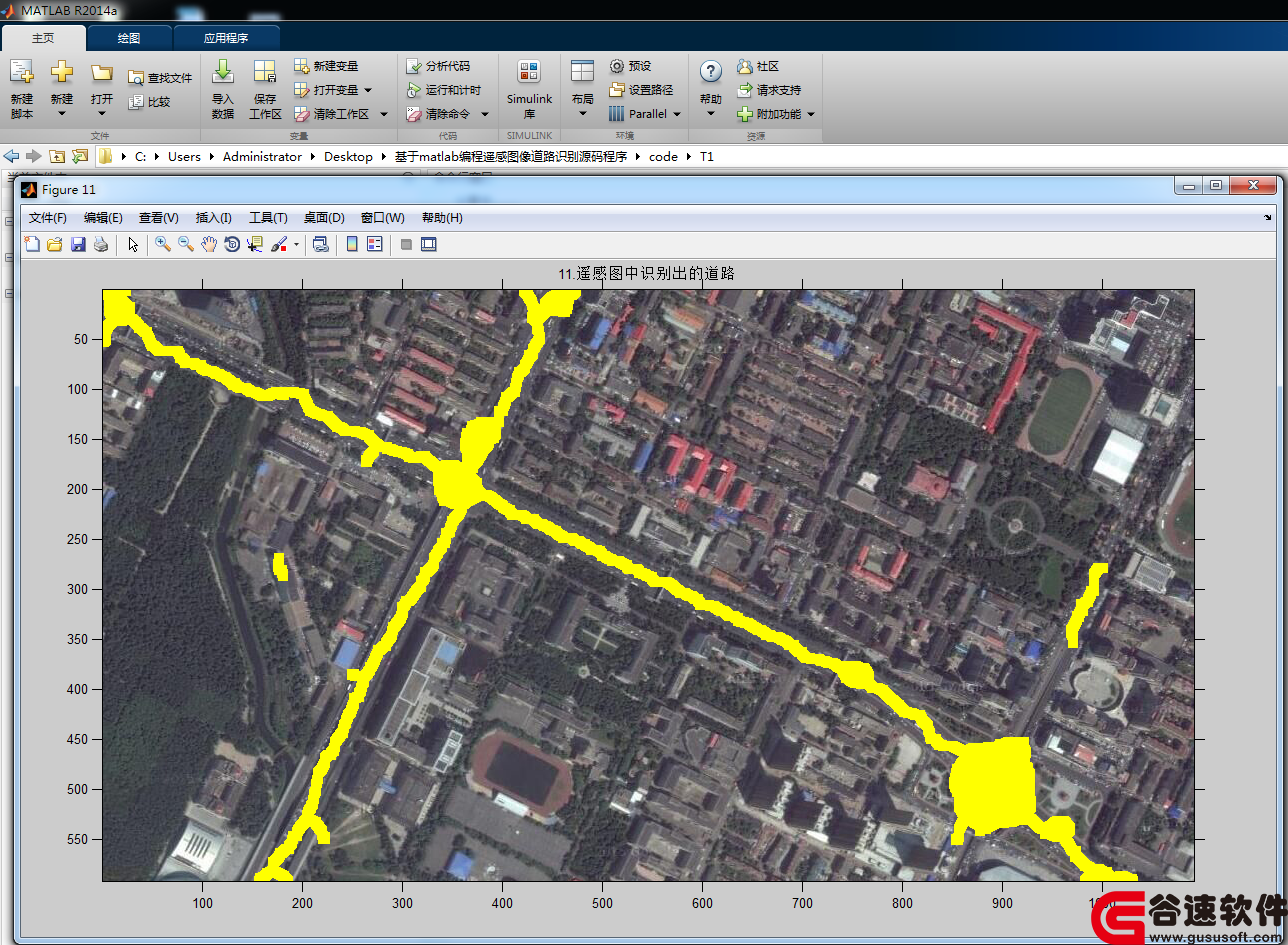Select the Pan hand tool
This screenshot has height=945, width=1288.
[209, 244]
